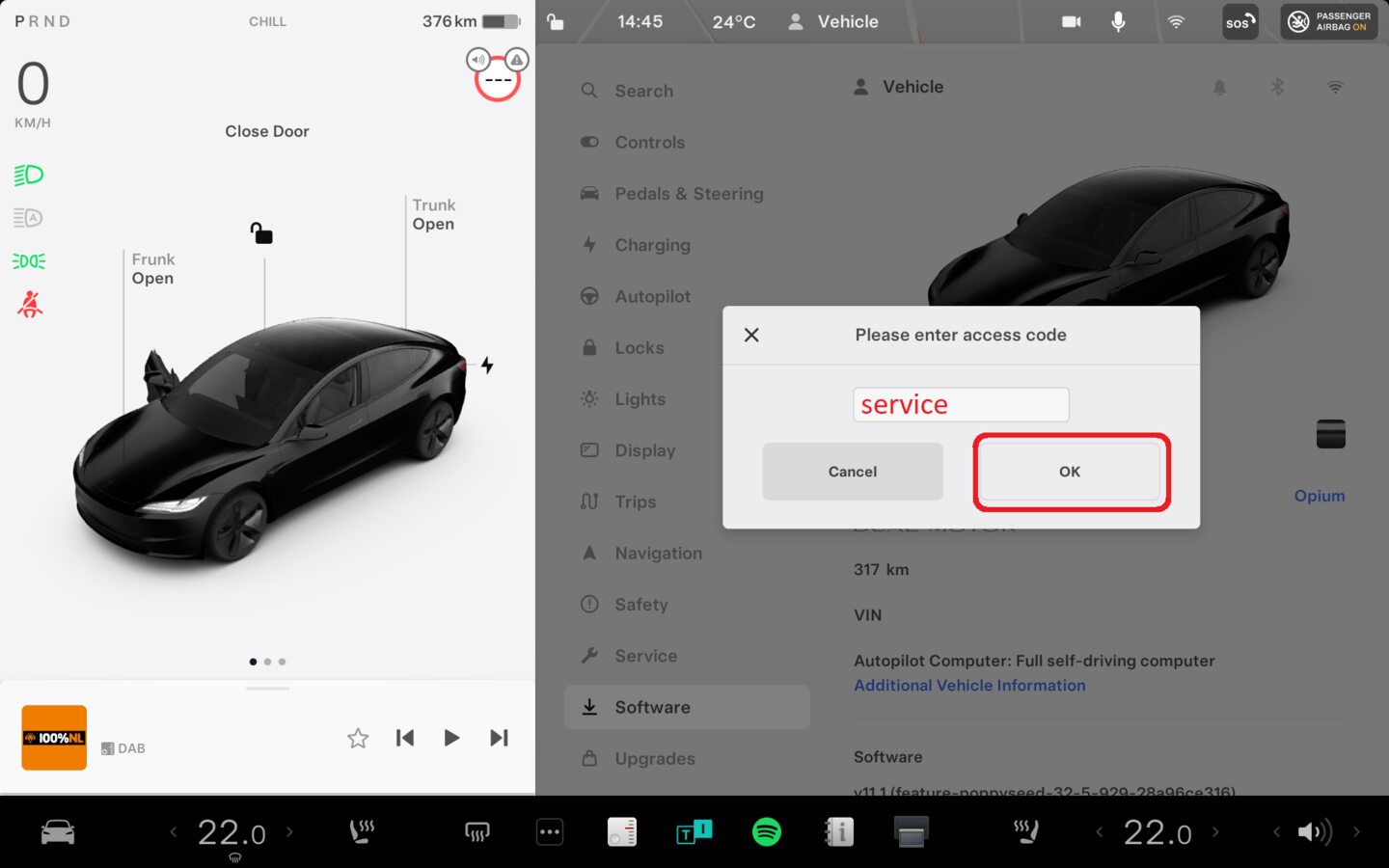1389x868 pixels.
Task: Open the Additional Vehicle Information link
Action: click(x=969, y=685)
